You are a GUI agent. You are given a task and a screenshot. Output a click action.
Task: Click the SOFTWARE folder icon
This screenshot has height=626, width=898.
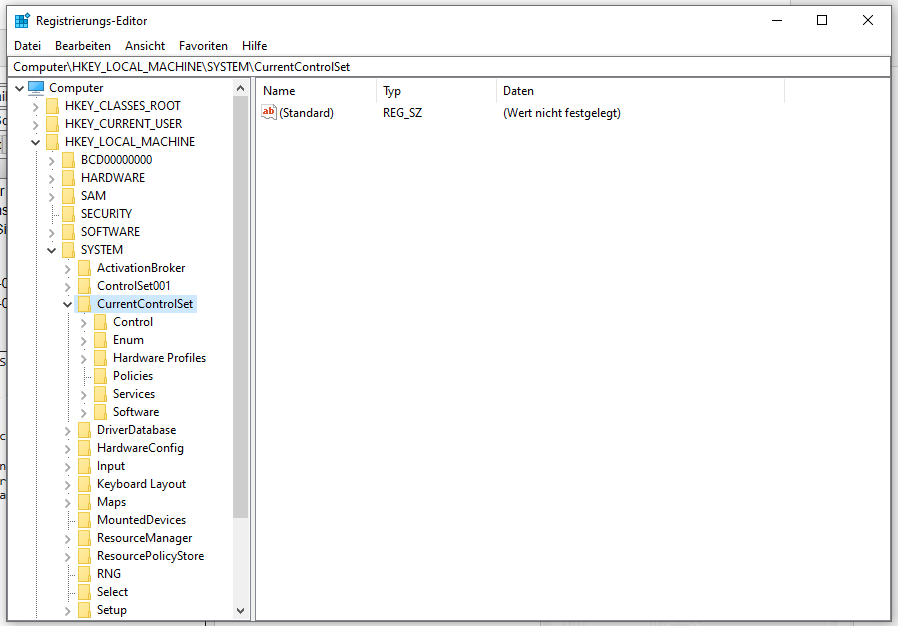[69, 232]
